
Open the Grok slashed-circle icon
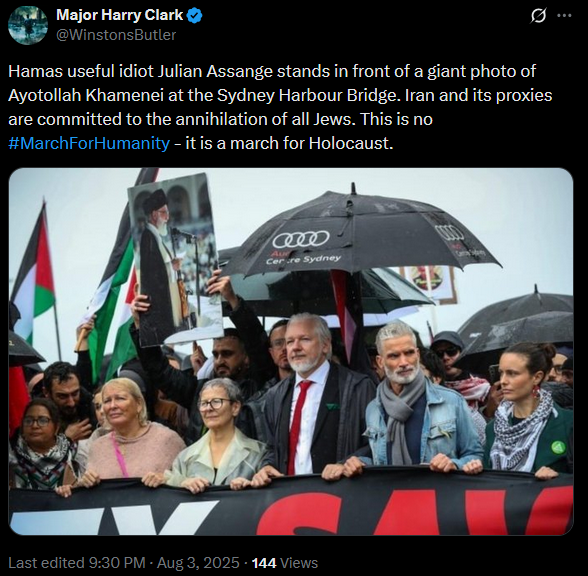(538, 16)
